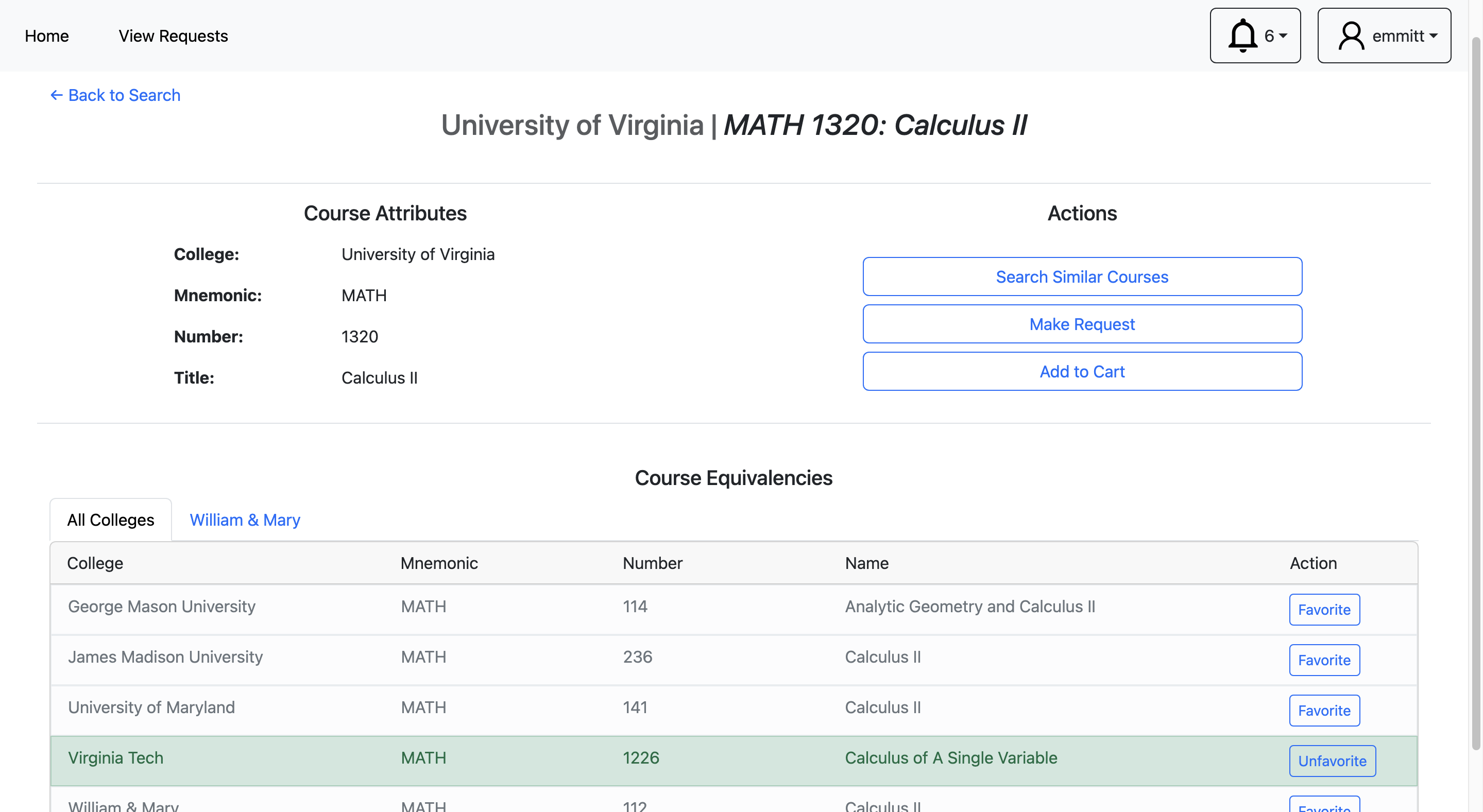This screenshot has height=812, width=1483.
Task: Open the emmitt user account menu
Action: (1384, 36)
